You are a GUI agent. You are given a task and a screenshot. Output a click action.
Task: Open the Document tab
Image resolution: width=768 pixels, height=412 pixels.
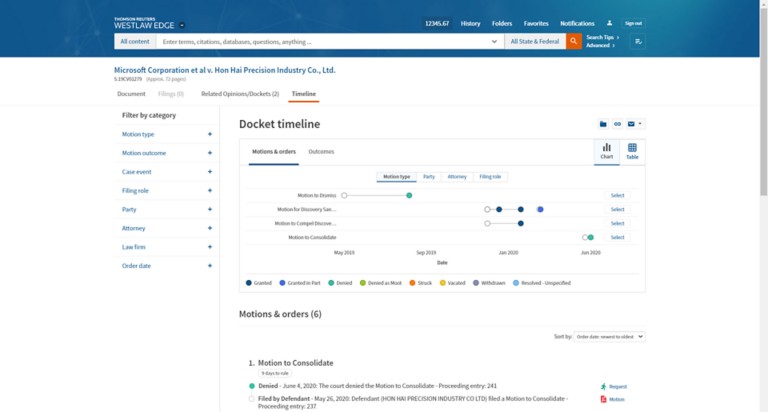click(x=131, y=94)
